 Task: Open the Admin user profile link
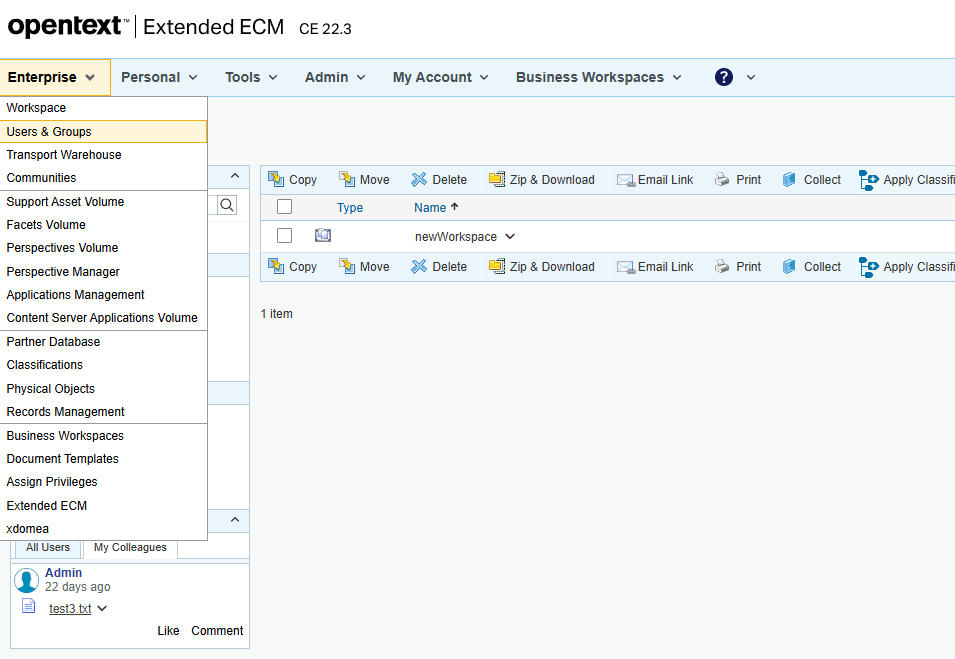coord(63,573)
